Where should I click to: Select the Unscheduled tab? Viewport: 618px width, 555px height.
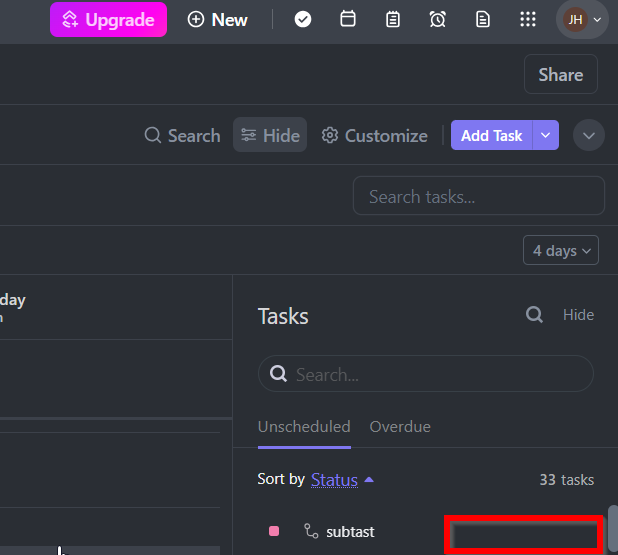[304, 426]
